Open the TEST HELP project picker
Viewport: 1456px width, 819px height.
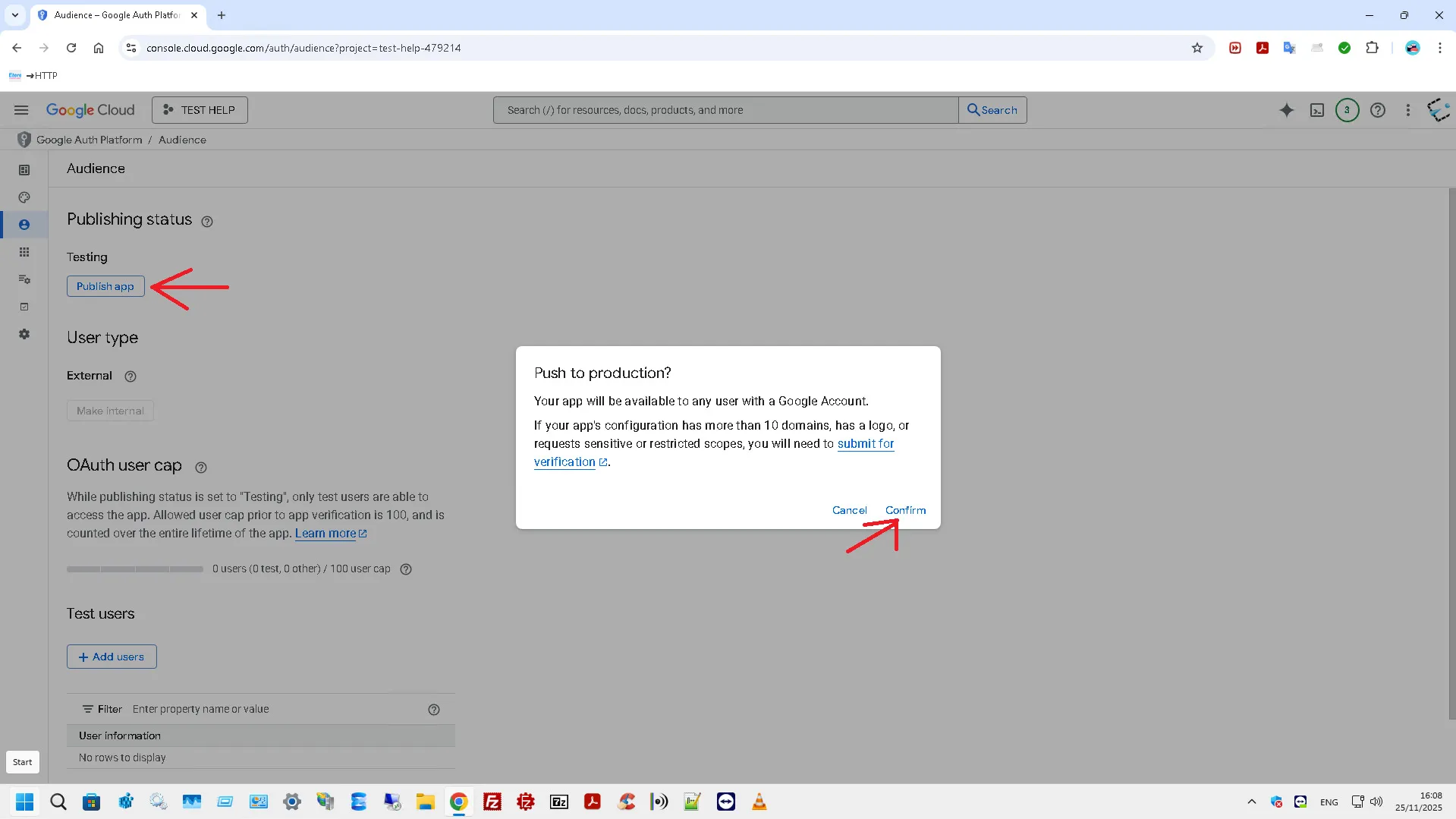tap(200, 110)
